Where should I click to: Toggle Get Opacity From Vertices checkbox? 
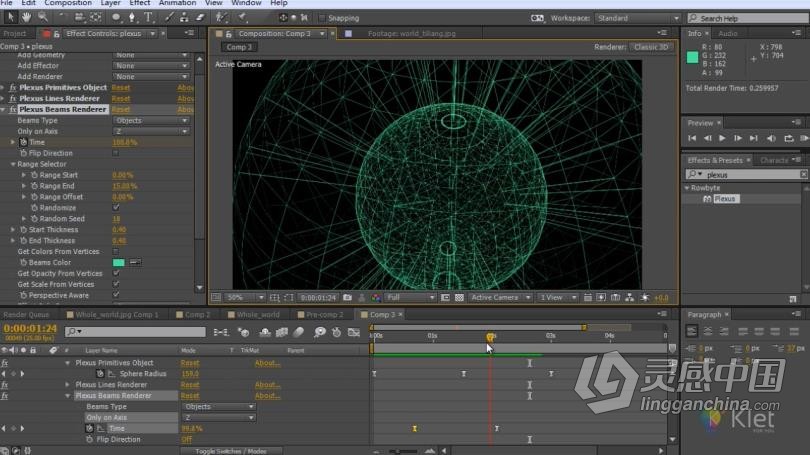116,273
